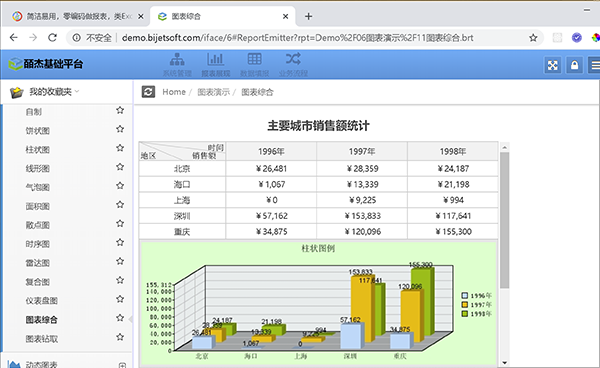Open 线形图 in the sidebar
The image size is (600, 368).
pos(38,168)
